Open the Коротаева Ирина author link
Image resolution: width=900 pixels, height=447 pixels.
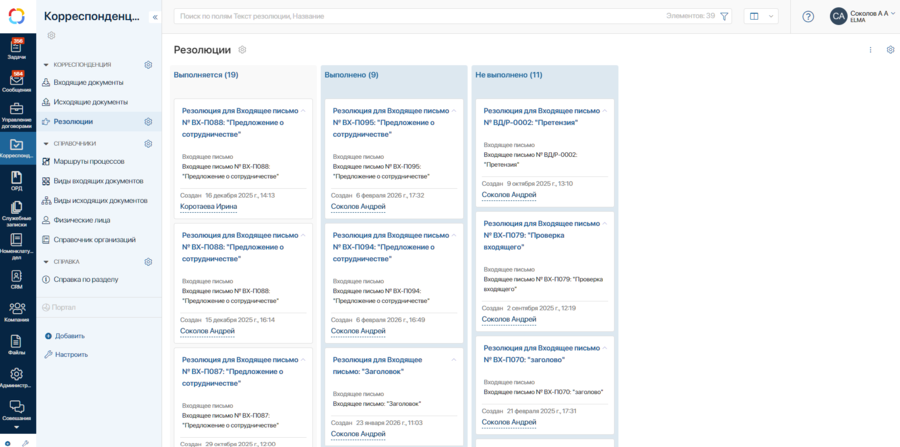(209, 207)
